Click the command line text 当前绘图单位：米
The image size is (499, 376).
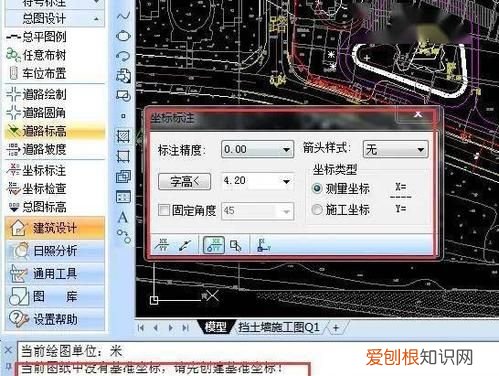72,351
